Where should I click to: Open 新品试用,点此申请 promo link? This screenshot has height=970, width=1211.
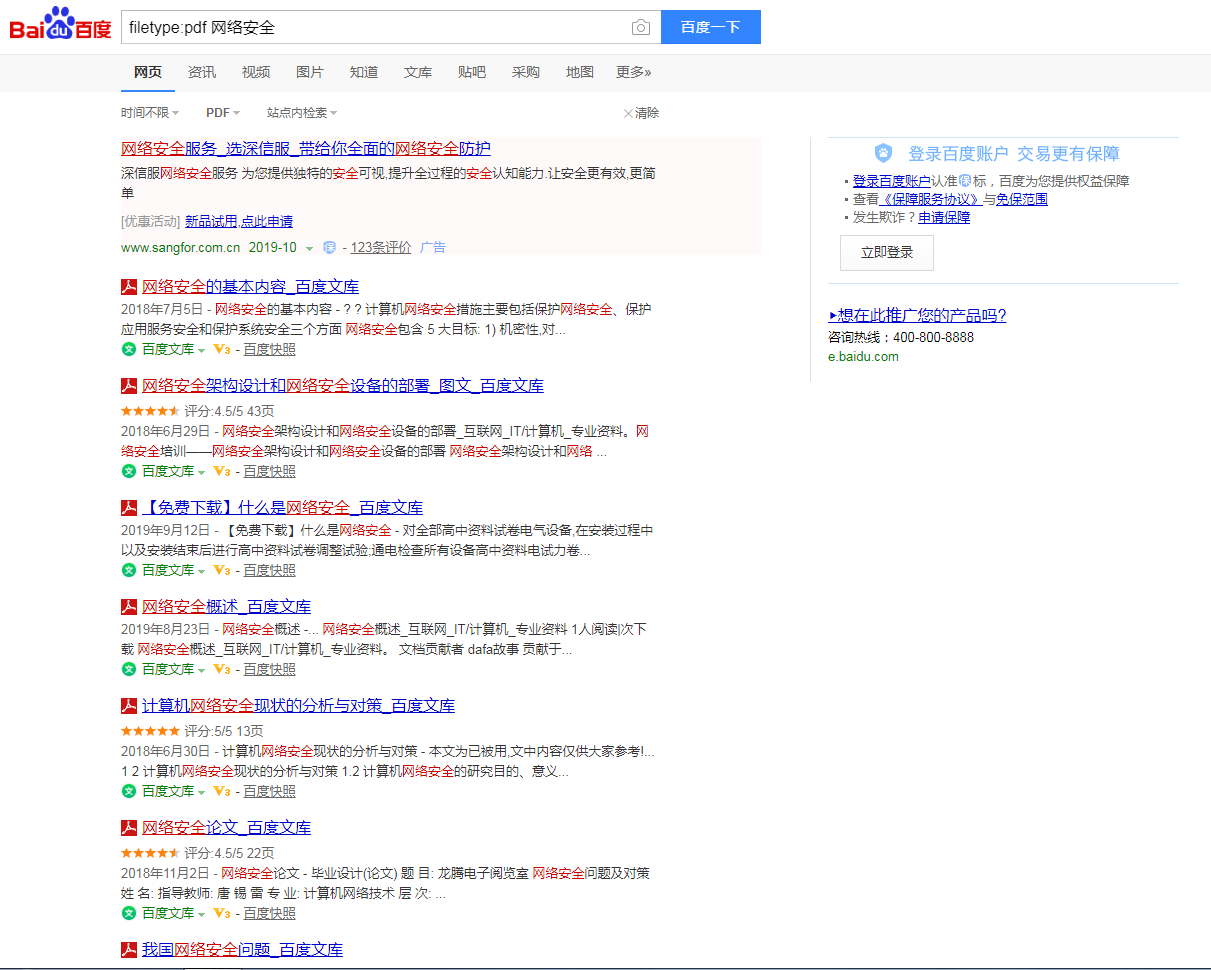[x=239, y=221]
